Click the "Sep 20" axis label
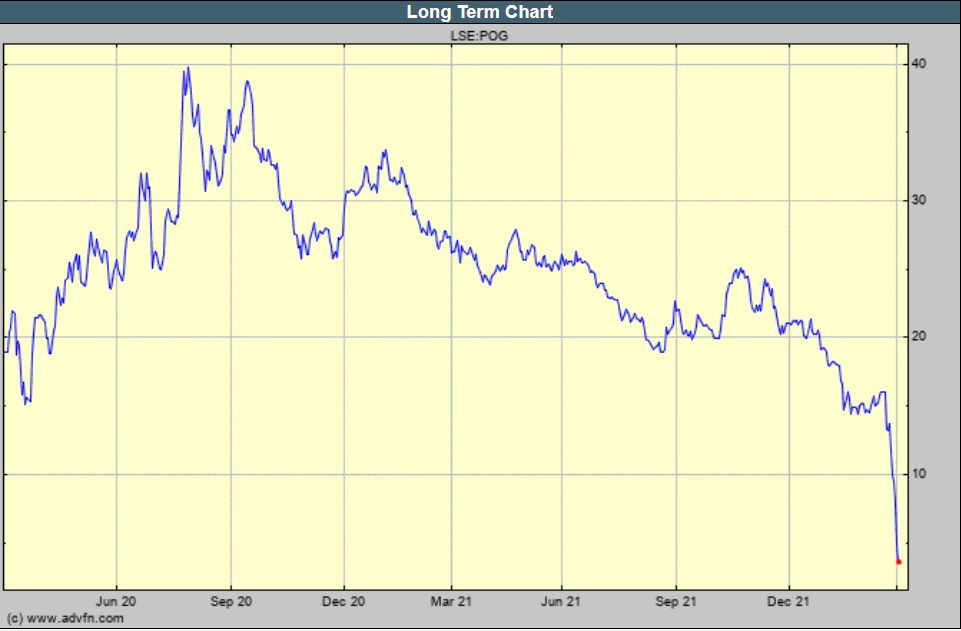 231,602
